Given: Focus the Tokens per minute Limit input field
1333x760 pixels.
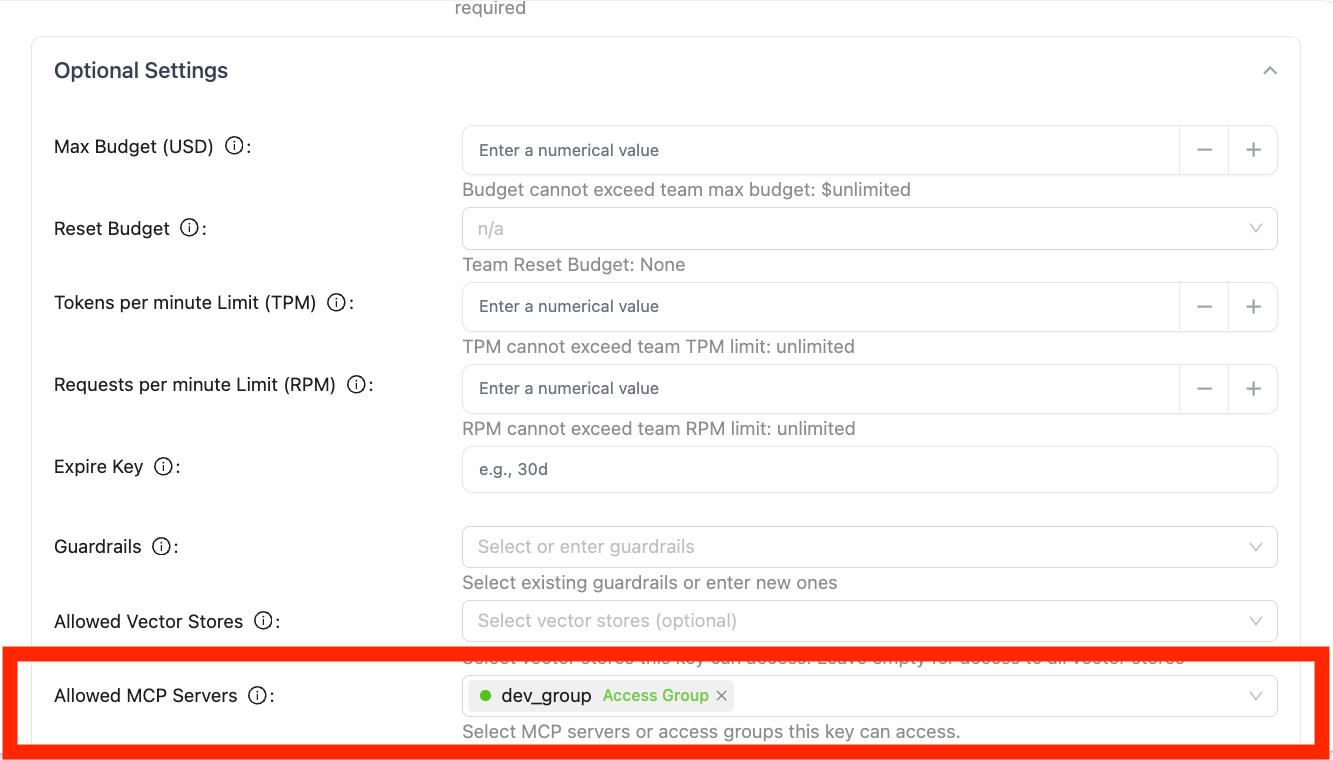Looking at the screenshot, I should coord(820,306).
